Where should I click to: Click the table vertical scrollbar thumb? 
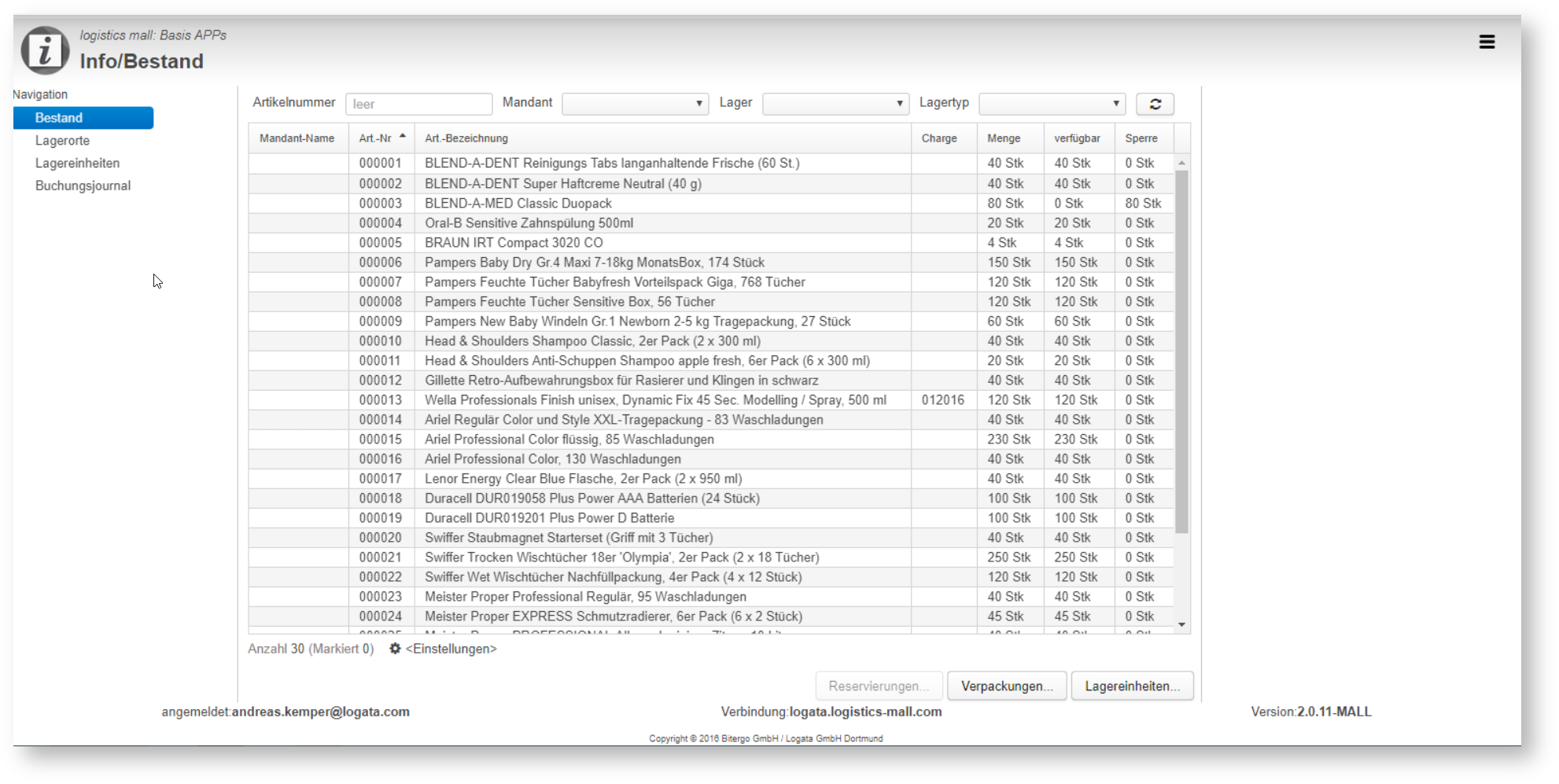1181,352
